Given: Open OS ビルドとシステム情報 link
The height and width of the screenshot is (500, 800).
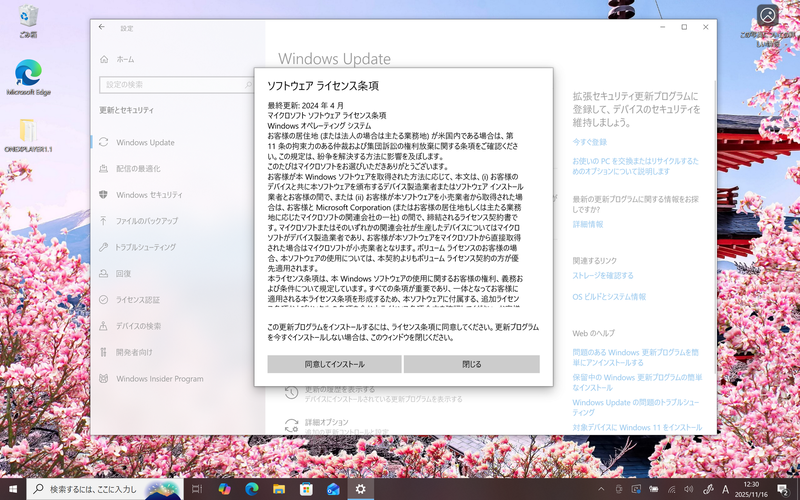Looking at the screenshot, I should (x=609, y=296).
